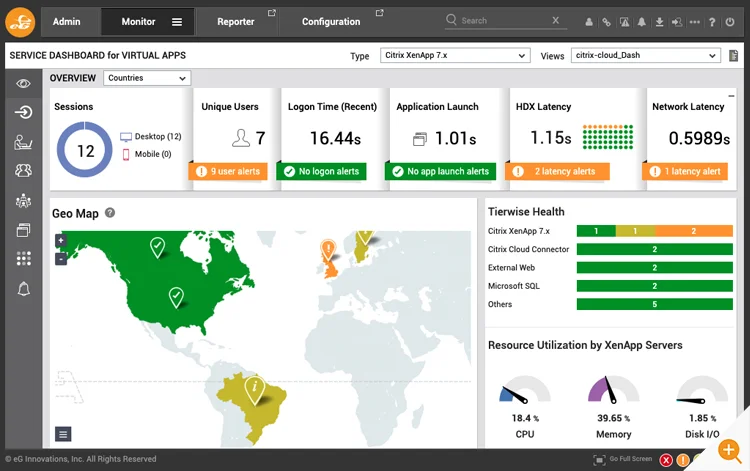Screen dimensions: 750x471
Task: Click the eG Innovations logo
Action: coord(20,22)
